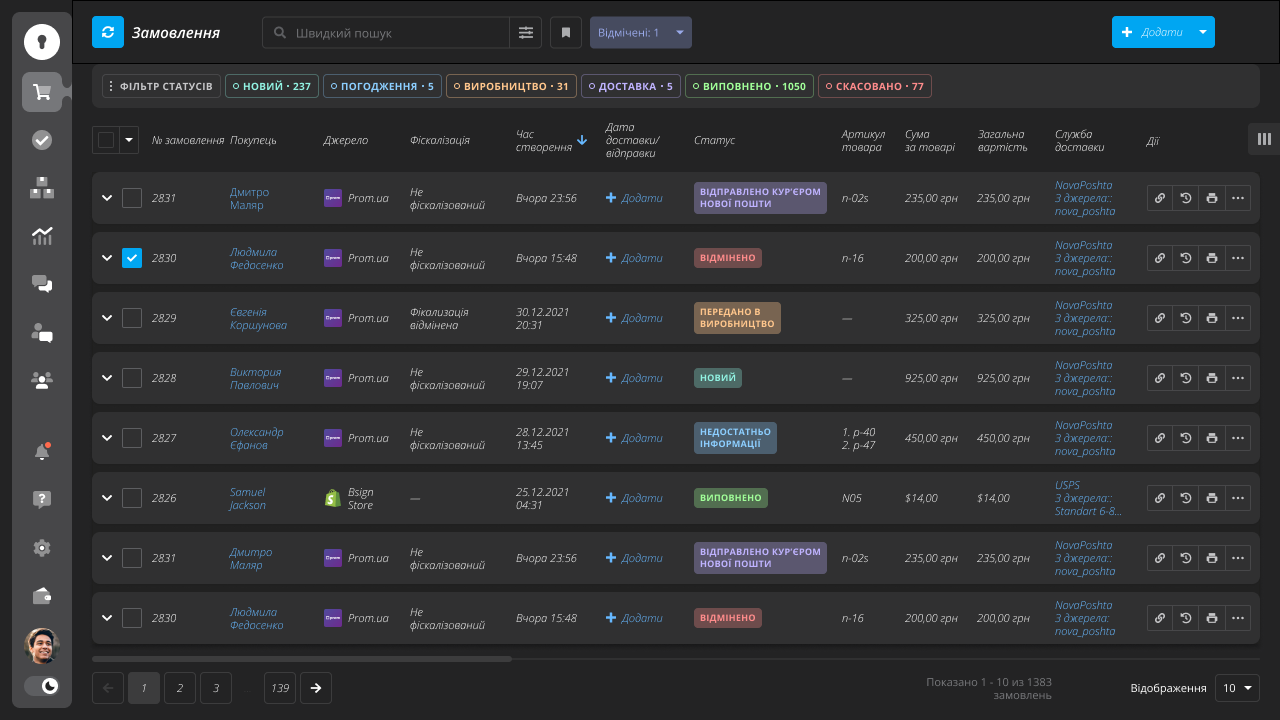Open the notifications bell in sidebar
Viewport: 1280px width, 720px height.
point(42,452)
